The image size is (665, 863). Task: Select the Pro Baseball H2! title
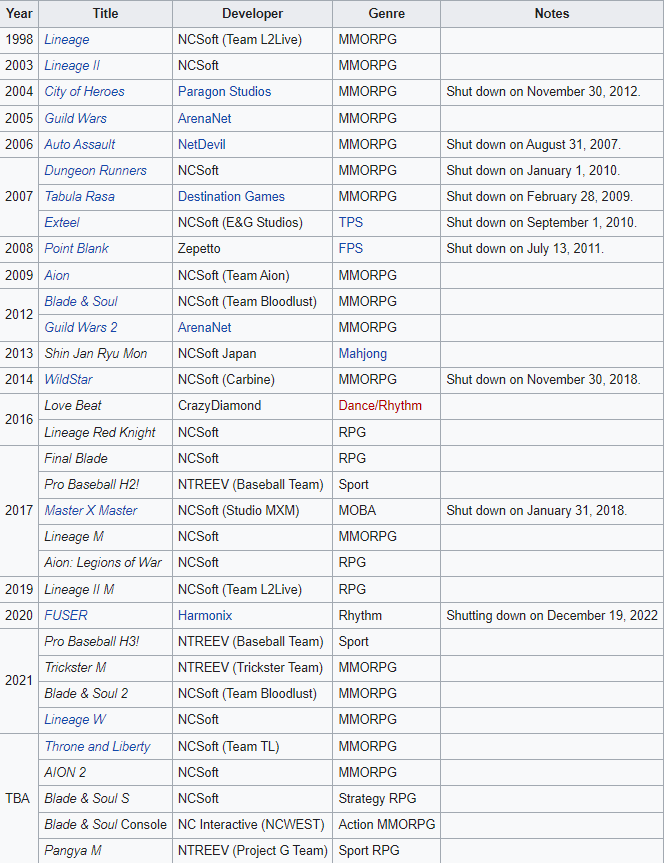point(92,484)
